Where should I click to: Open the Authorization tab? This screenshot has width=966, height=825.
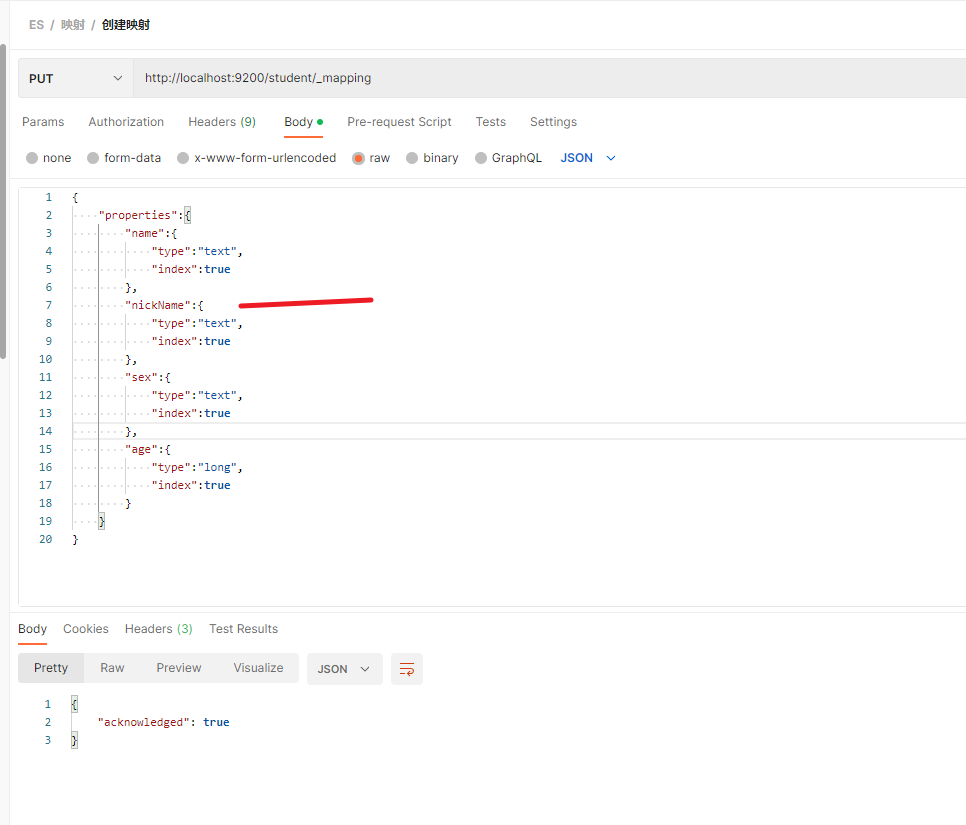tap(126, 122)
